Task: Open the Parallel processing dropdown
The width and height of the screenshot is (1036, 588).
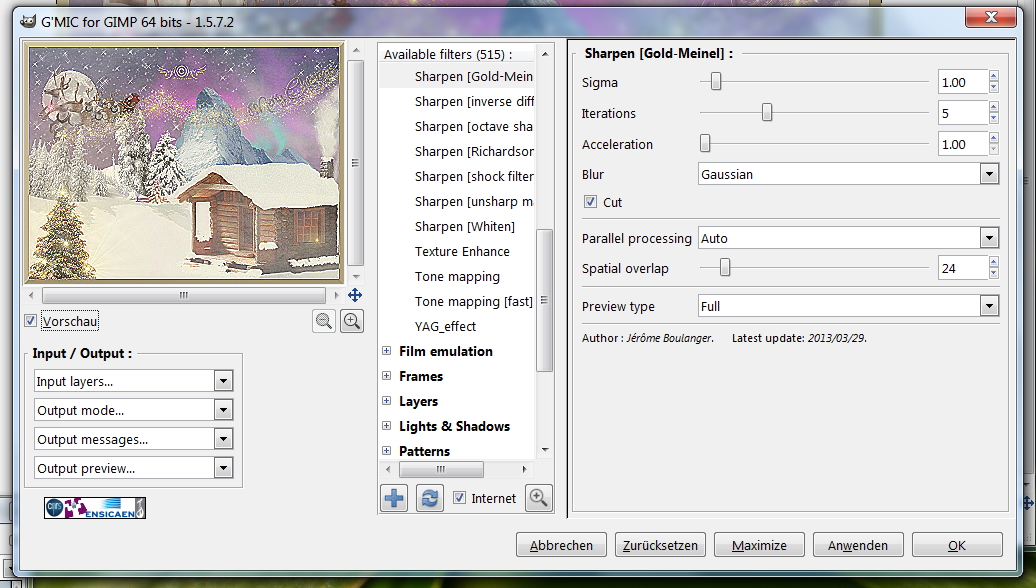Action: click(848, 239)
